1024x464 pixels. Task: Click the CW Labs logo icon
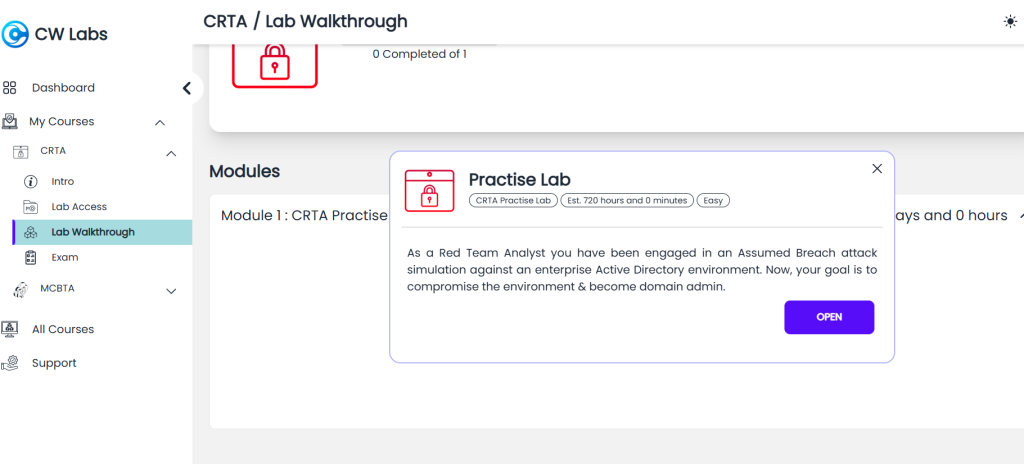(15, 34)
